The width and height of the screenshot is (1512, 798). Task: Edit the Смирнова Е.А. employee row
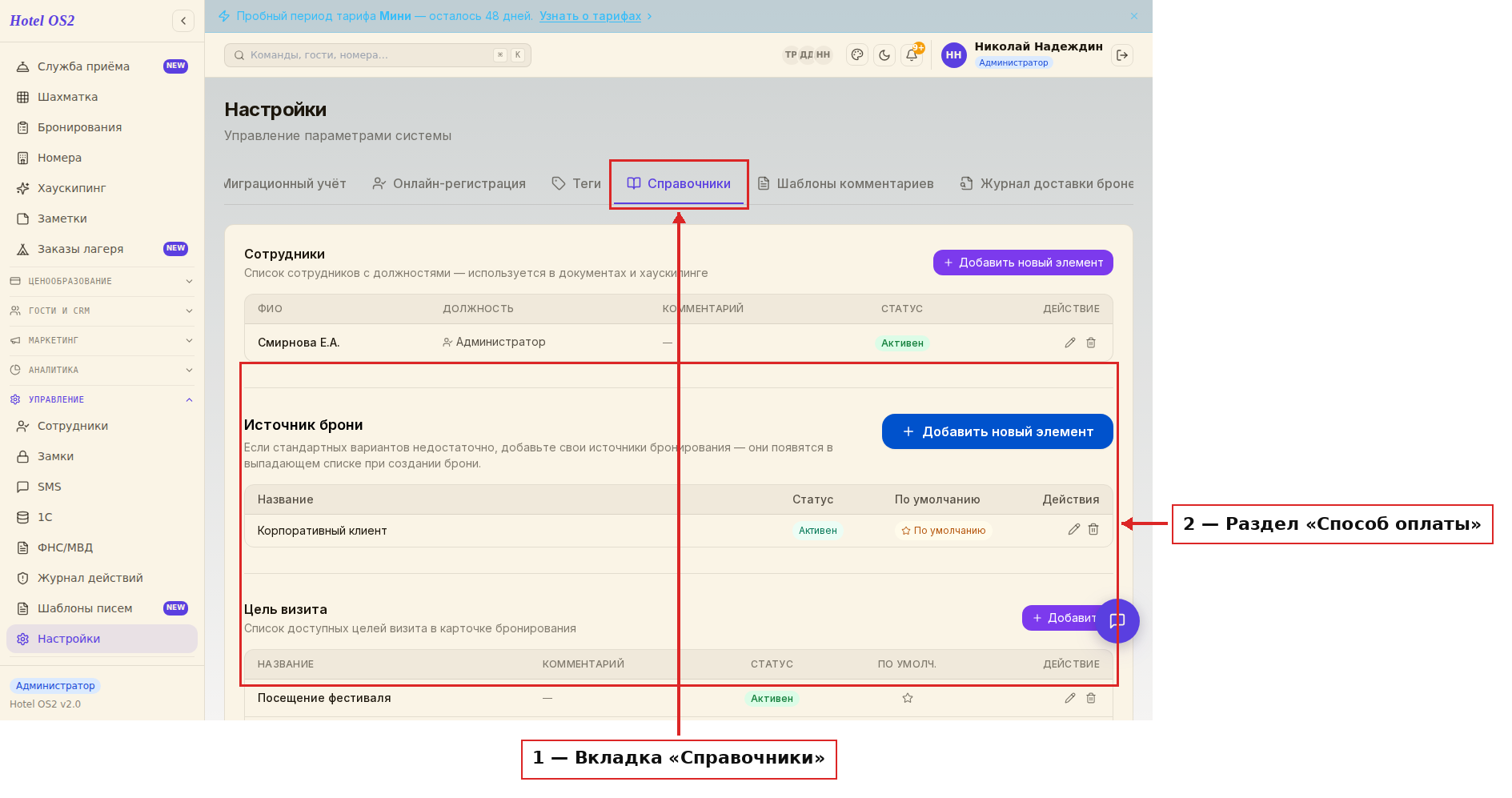click(x=1070, y=343)
